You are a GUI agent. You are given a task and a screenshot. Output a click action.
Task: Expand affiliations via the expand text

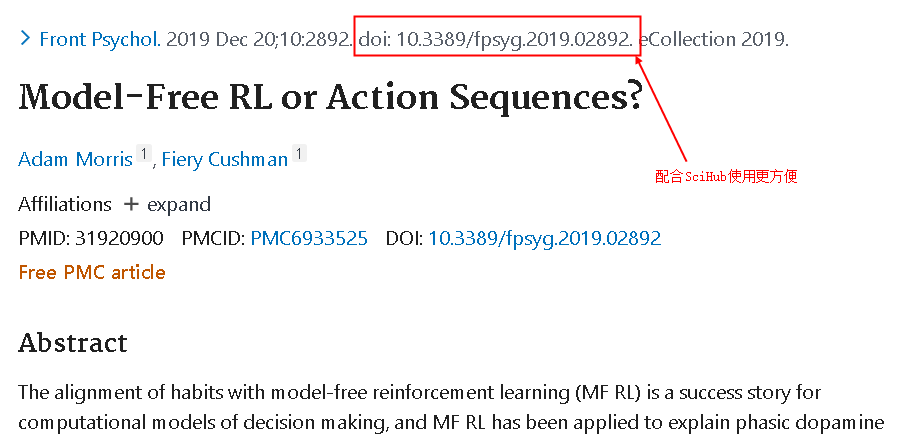(x=179, y=204)
